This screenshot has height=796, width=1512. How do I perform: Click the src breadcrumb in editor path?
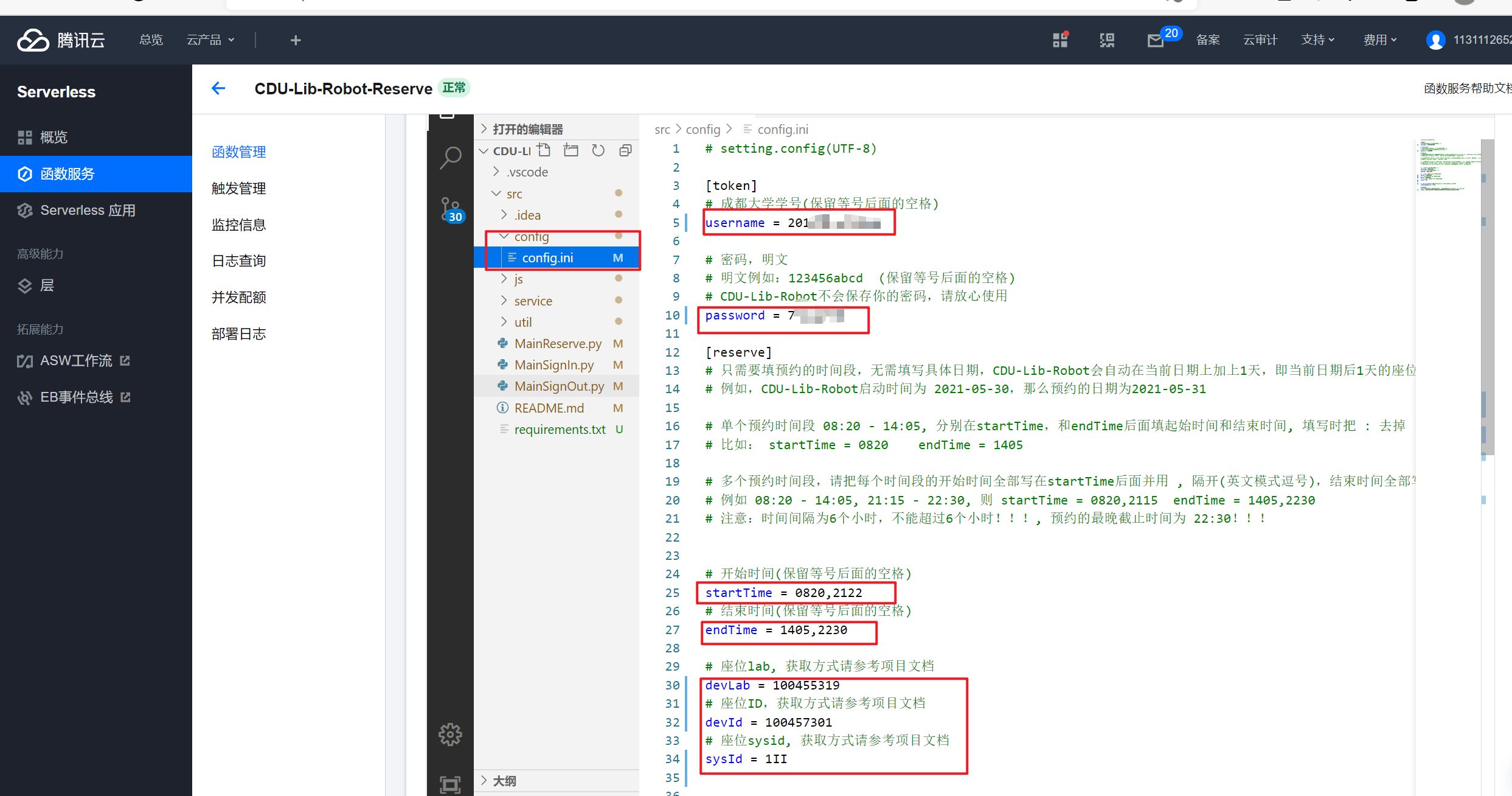tap(662, 130)
